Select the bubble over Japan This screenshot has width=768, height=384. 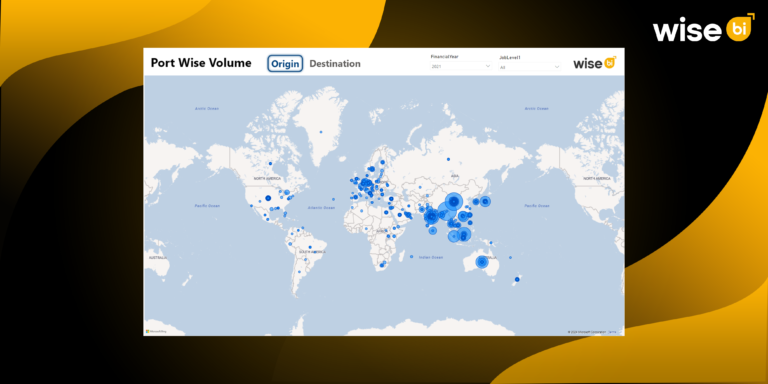[x=485, y=201]
